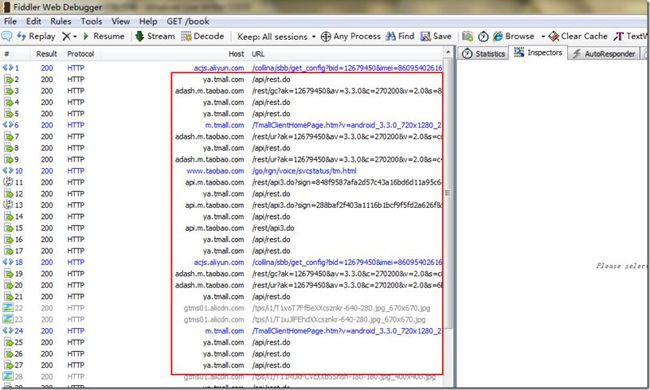Image resolution: width=650 pixels, height=390 pixels.
Task: Click the Browse toolbar button
Action: pyautogui.click(x=514, y=36)
